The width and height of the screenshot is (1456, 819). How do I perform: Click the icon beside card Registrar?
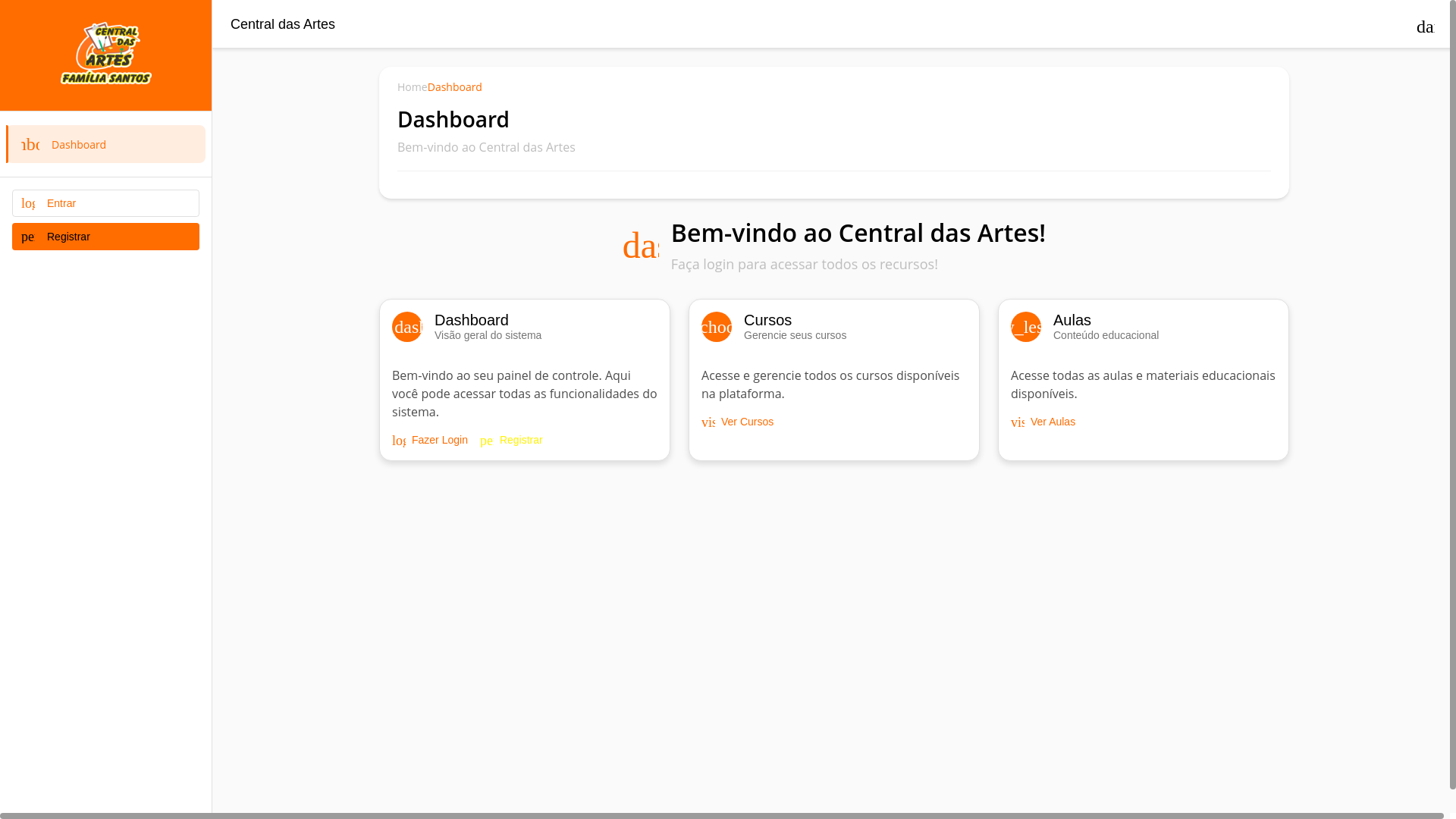(487, 441)
